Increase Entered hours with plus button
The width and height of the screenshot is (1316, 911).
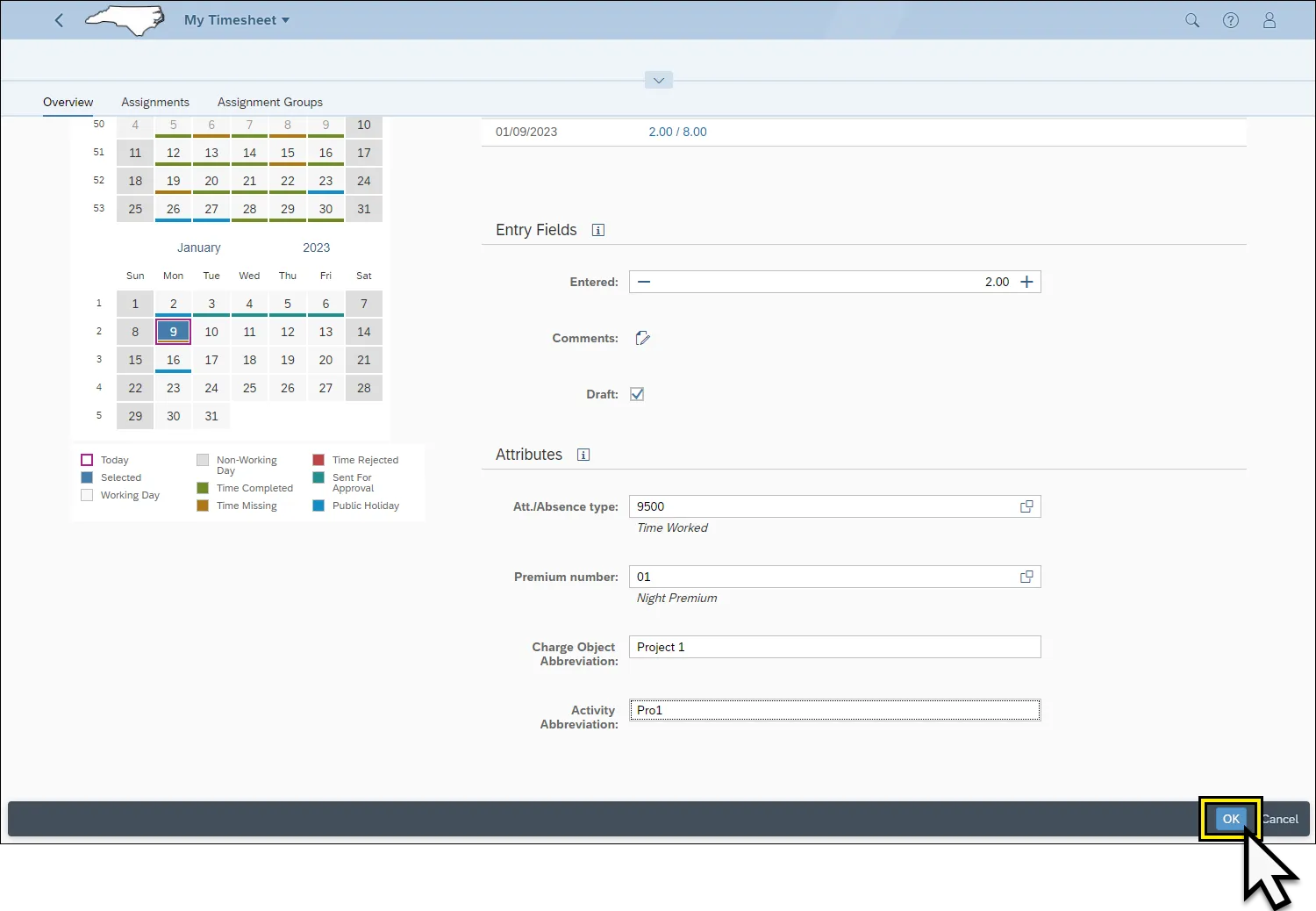[1026, 282]
